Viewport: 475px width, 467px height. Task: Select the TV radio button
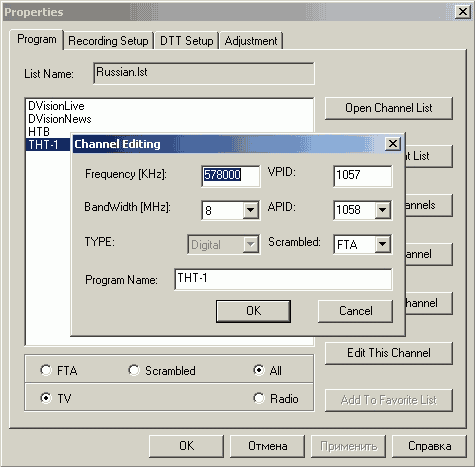[46, 398]
